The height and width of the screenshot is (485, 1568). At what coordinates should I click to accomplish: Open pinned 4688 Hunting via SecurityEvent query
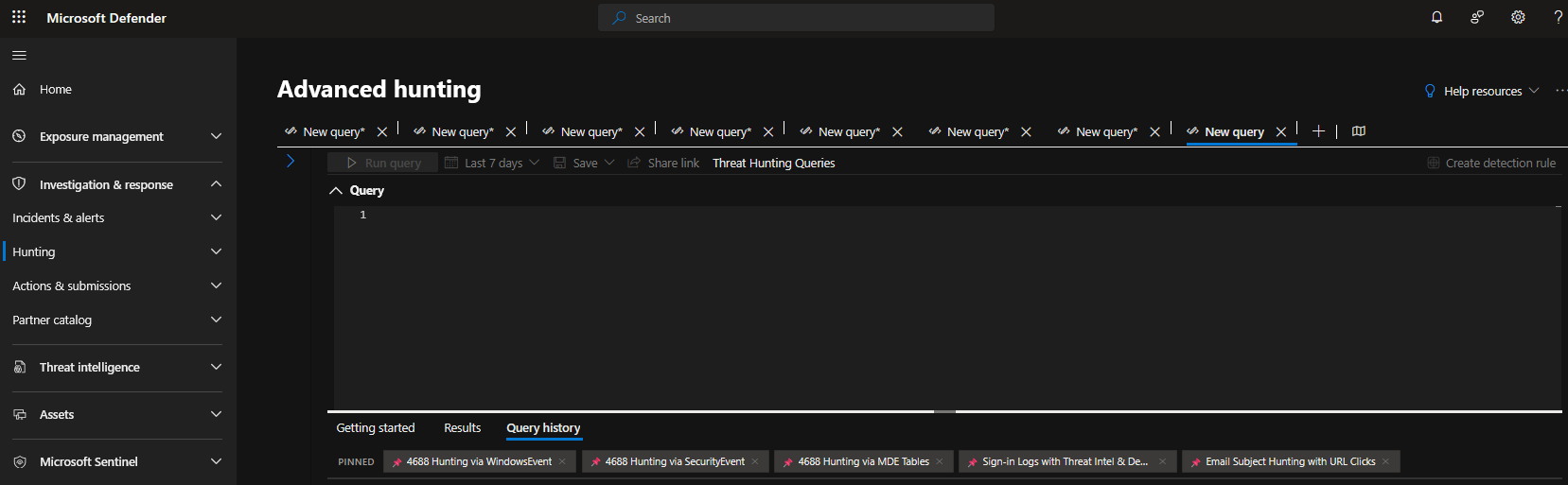pyautogui.click(x=675, y=461)
